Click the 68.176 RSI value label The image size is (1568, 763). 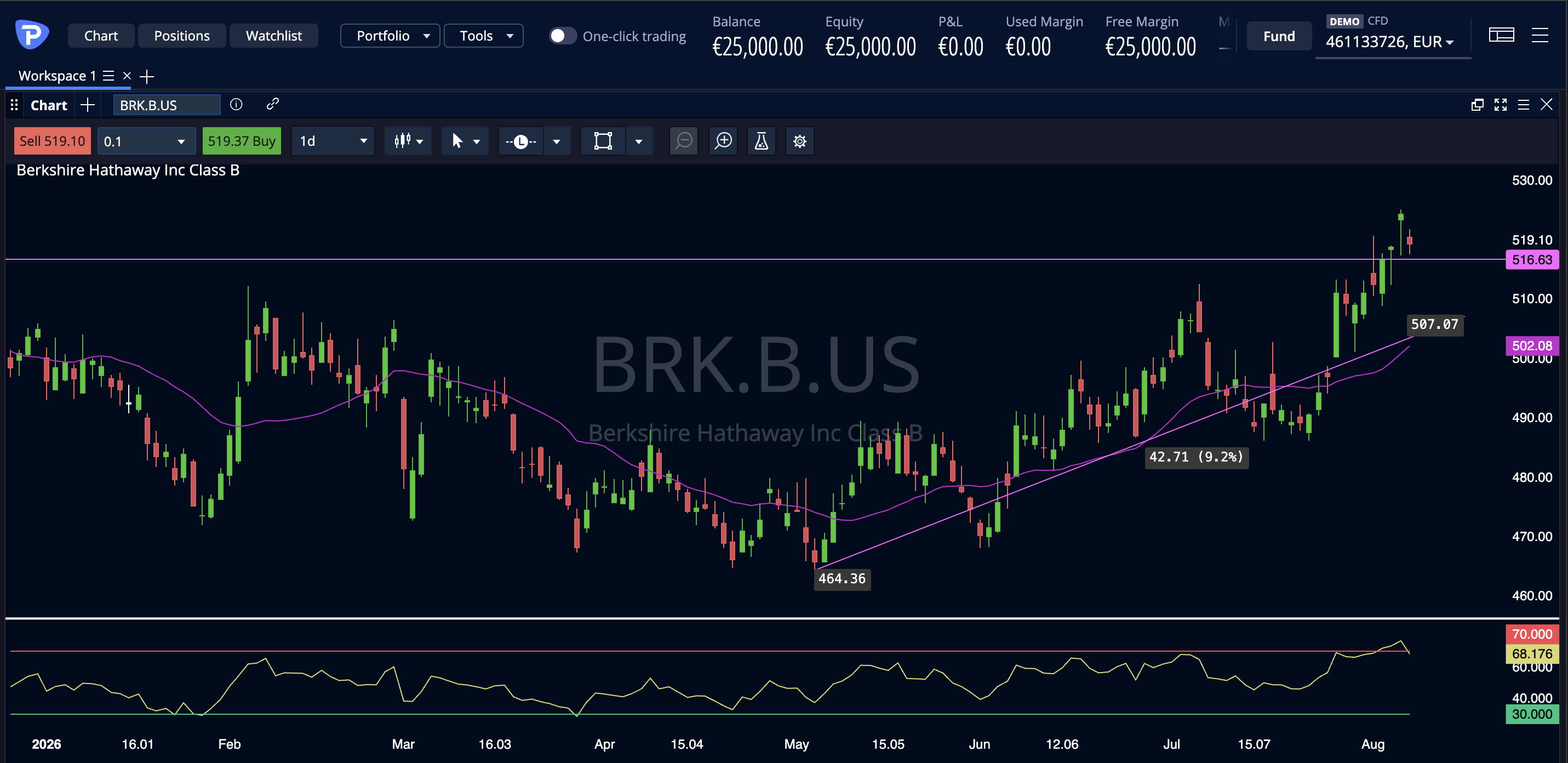(1531, 653)
